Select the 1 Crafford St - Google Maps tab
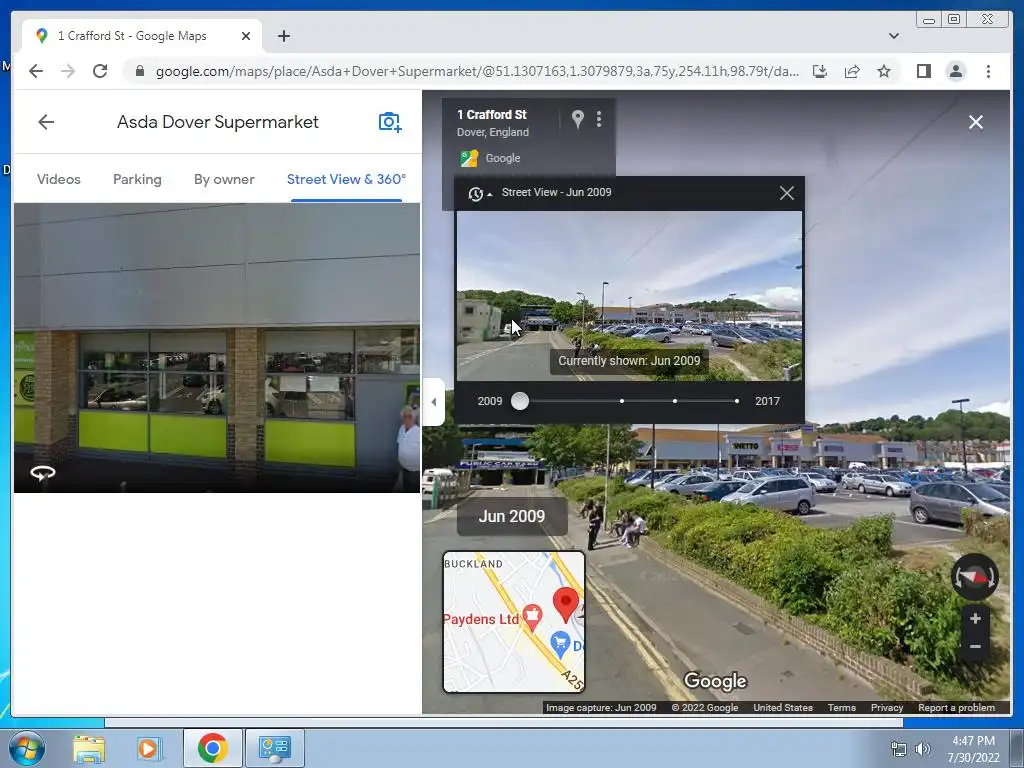The width and height of the screenshot is (1024, 768). 142,36
